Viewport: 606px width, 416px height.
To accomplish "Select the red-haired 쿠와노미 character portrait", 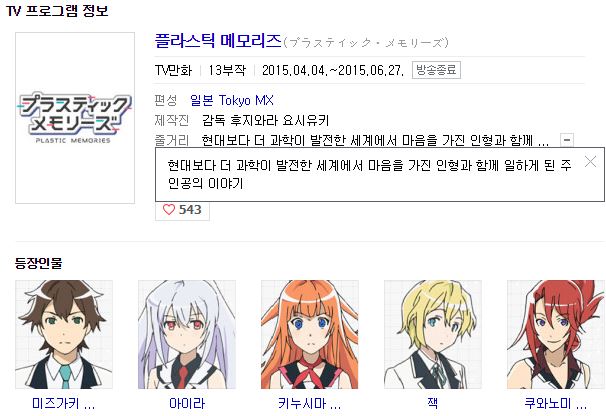I will [555, 334].
